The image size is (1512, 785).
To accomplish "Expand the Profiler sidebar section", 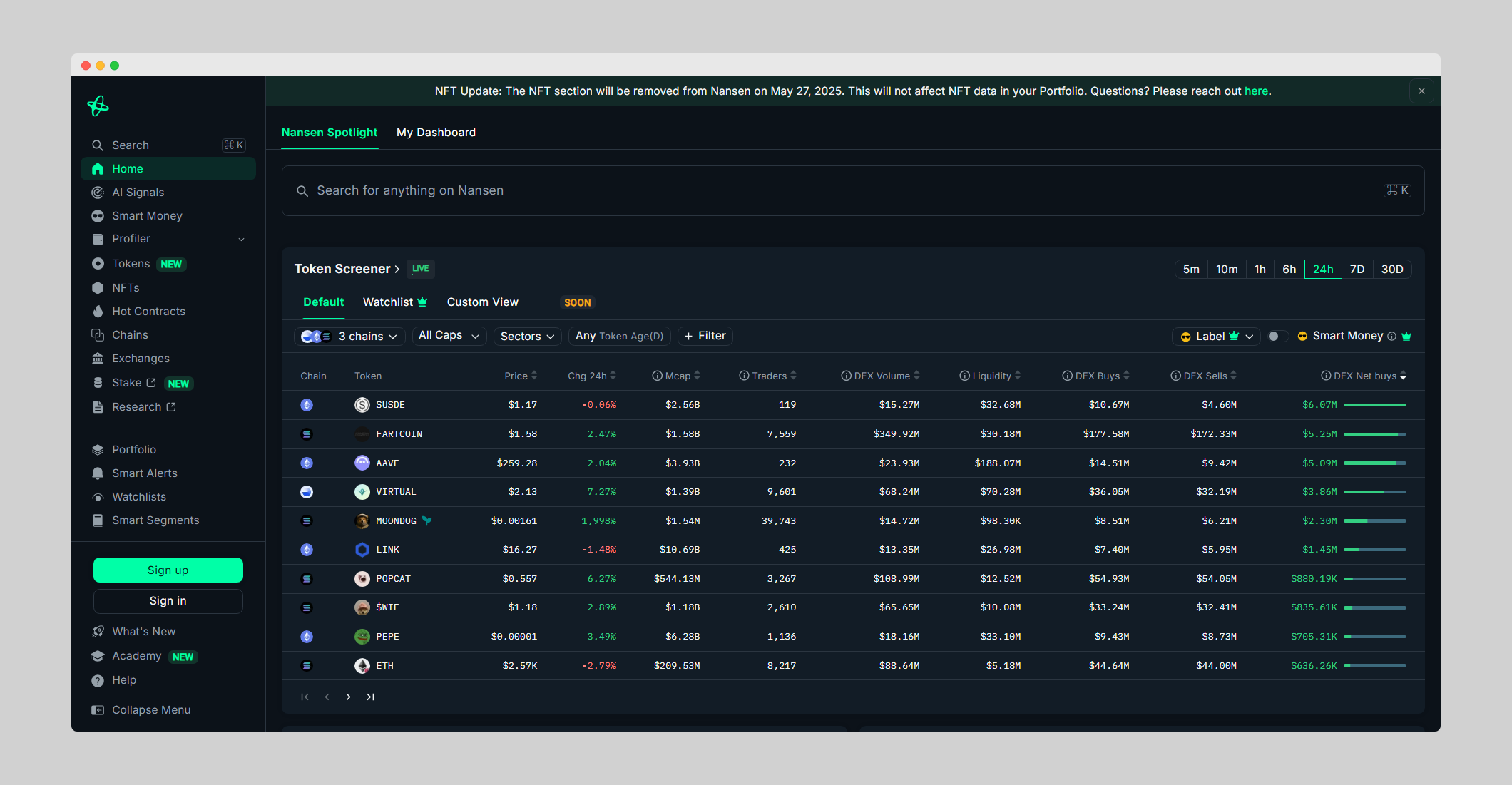I will 241,240.
